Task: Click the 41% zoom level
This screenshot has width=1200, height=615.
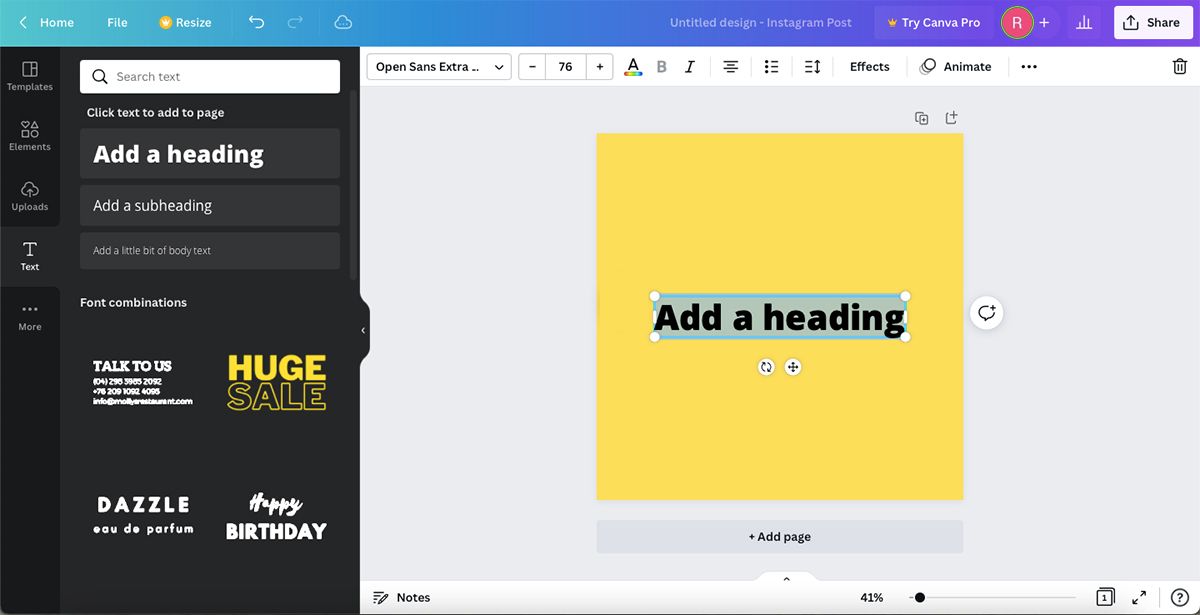Action: pos(872,597)
